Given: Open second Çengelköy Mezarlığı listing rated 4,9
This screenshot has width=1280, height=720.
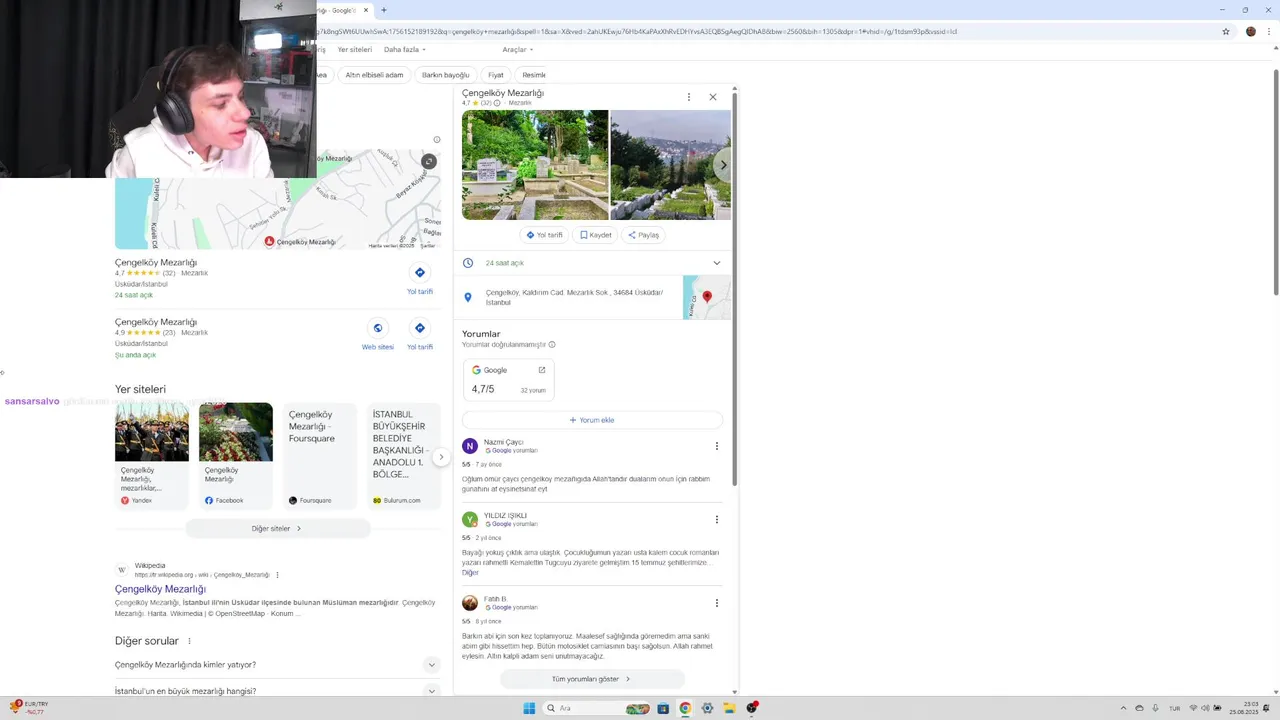Looking at the screenshot, I should 156,322.
